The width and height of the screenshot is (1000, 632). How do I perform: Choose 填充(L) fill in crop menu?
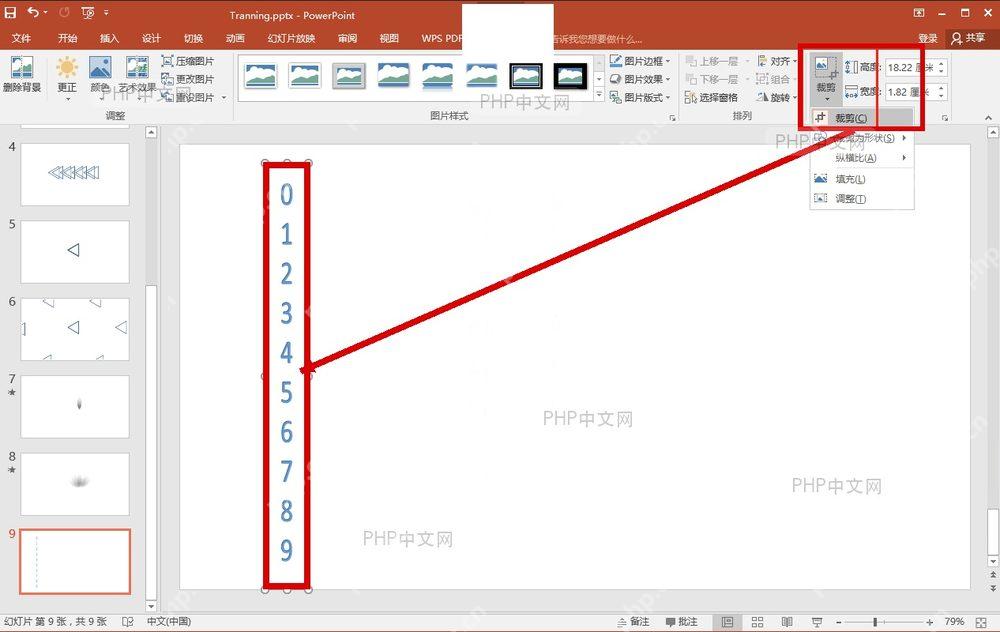[x=862, y=179]
